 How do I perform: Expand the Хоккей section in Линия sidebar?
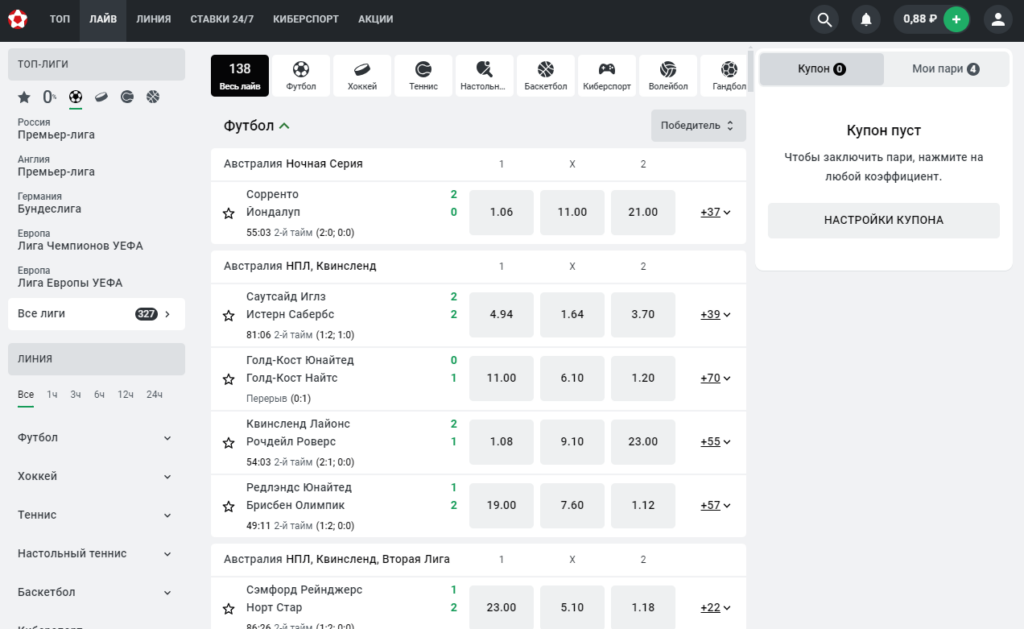[95, 476]
